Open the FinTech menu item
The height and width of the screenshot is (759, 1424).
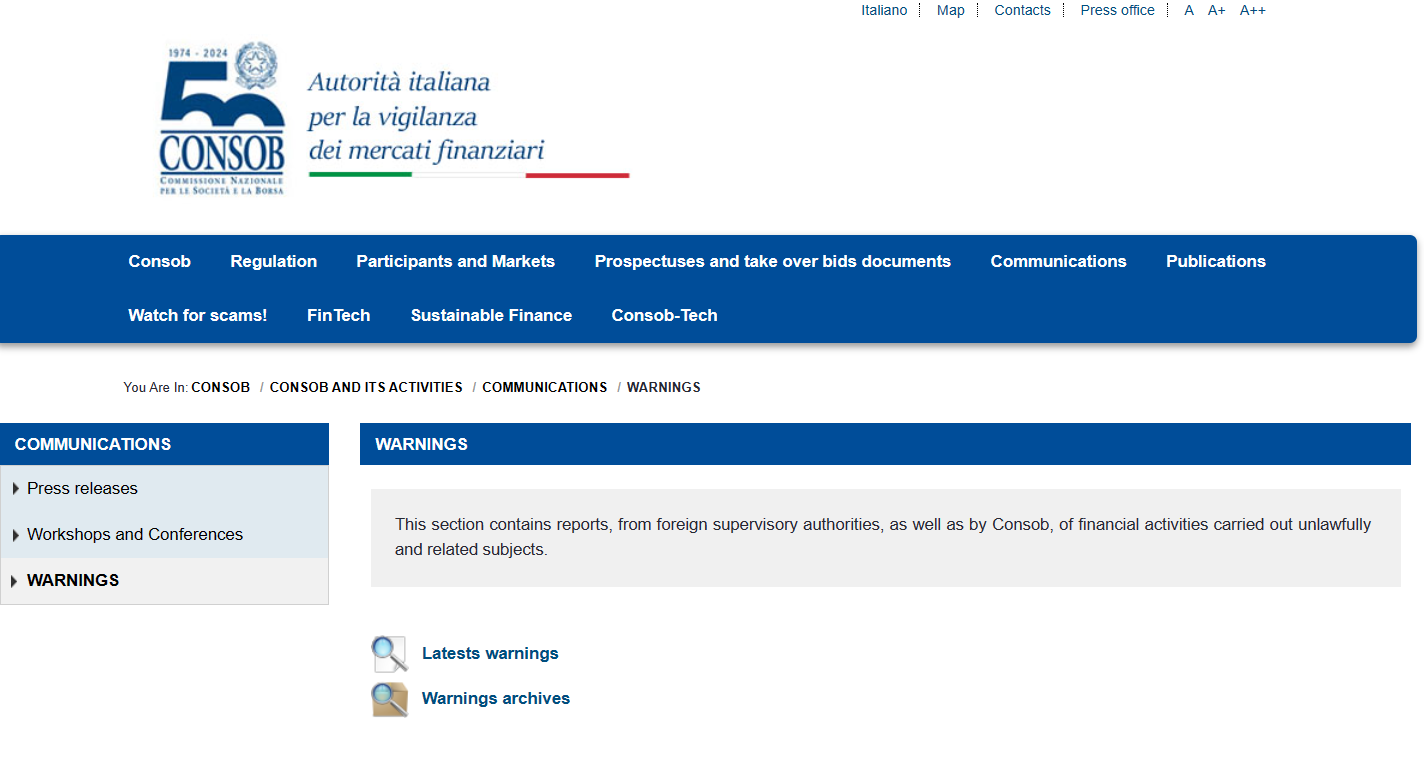click(338, 315)
